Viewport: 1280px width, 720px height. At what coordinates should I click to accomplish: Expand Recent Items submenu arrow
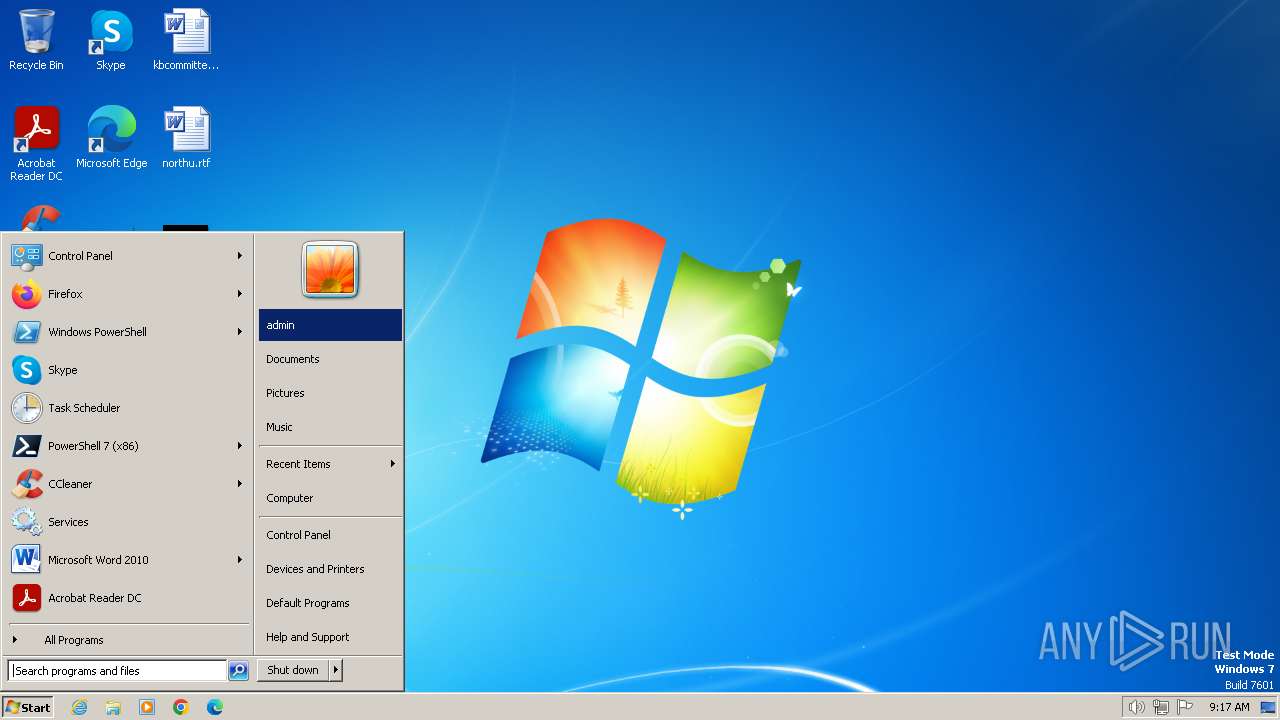click(393, 464)
